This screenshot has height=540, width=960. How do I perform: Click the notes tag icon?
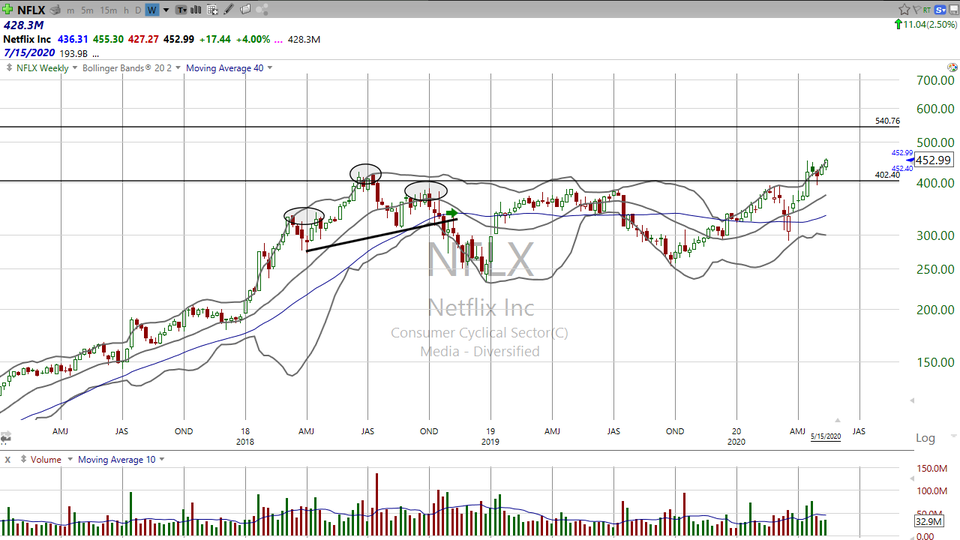tap(245, 10)
